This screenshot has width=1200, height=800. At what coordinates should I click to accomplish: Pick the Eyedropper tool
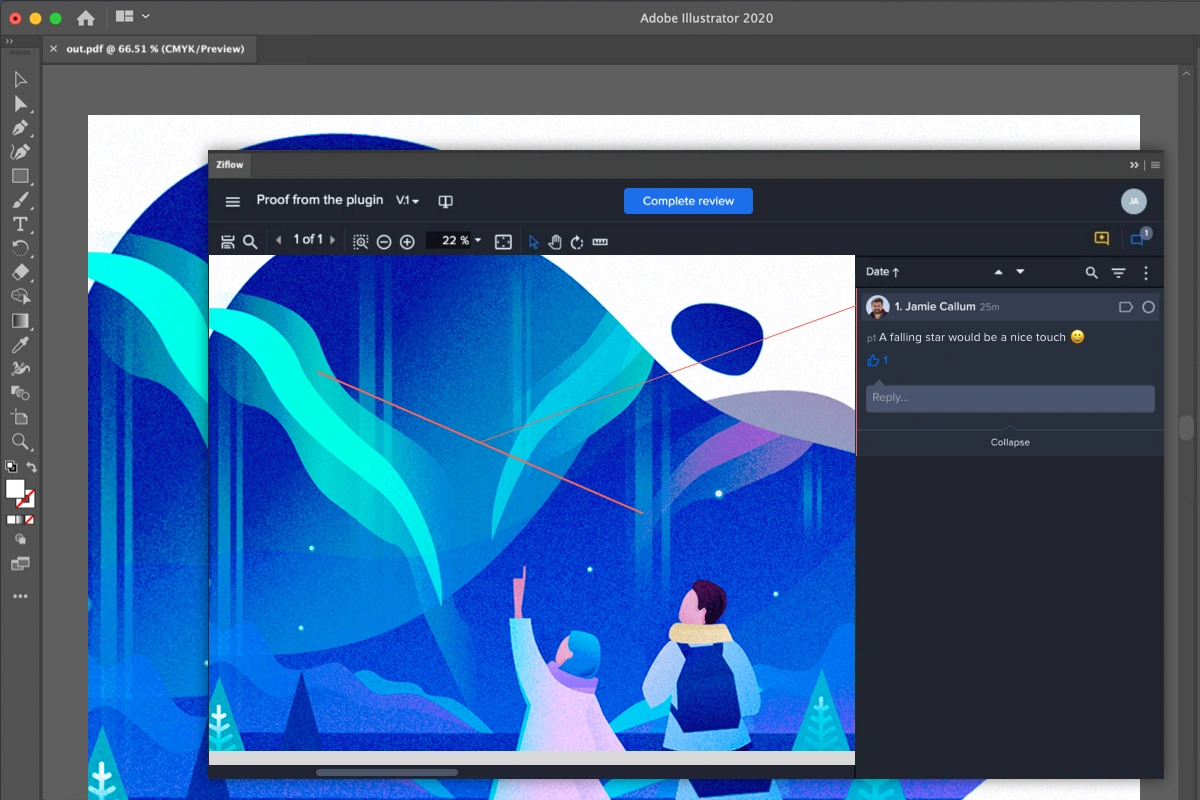[20, 345]
